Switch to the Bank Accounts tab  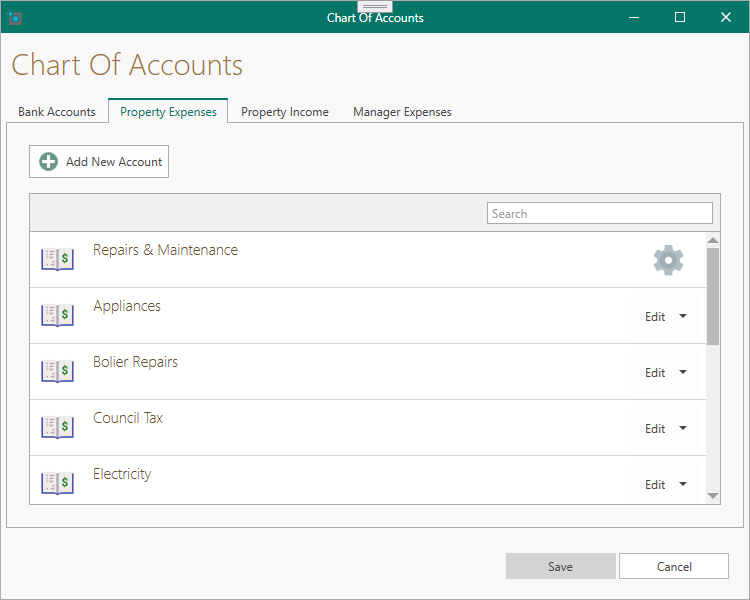pyautogui.click(x=57, y=112)
